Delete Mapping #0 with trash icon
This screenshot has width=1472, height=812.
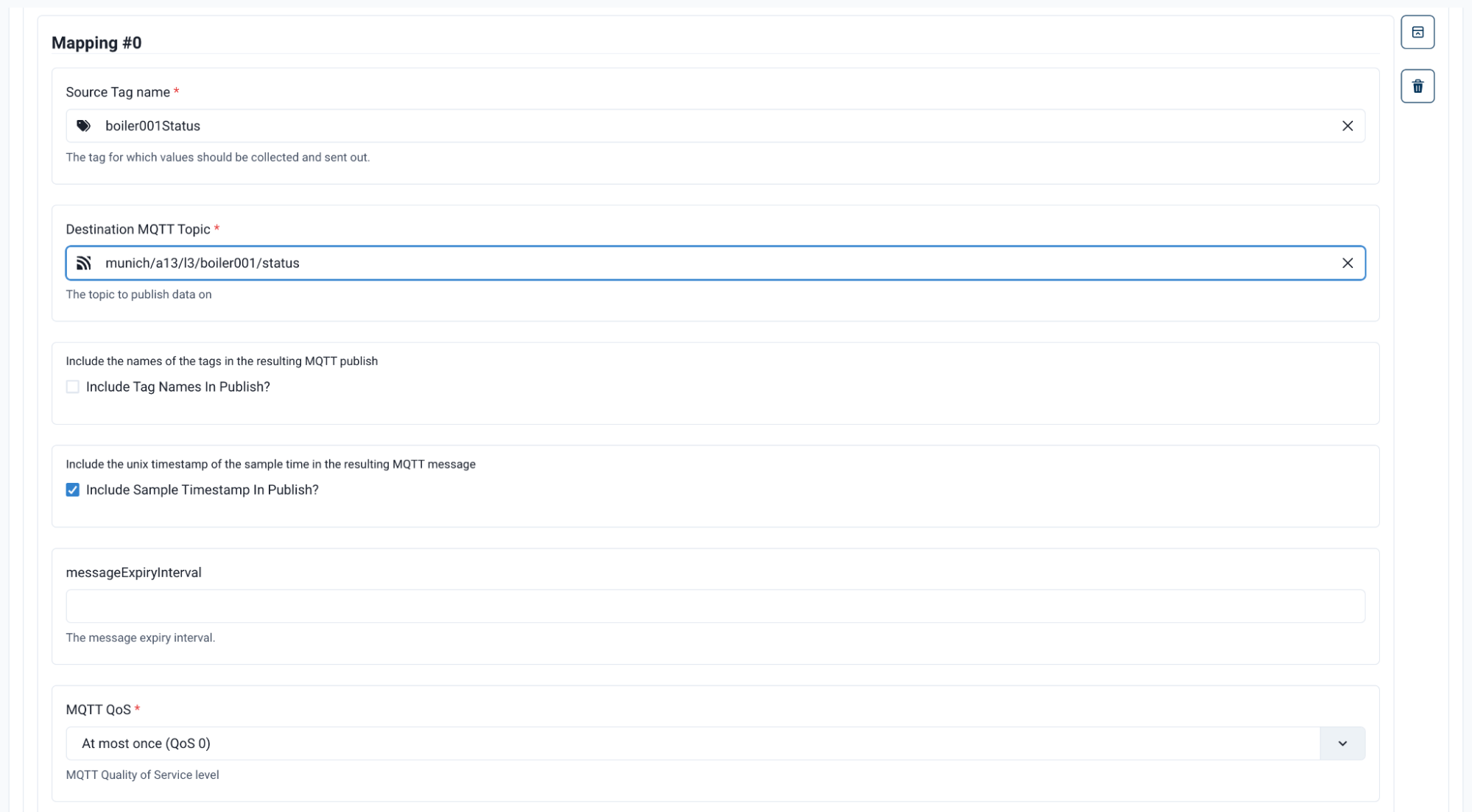1417,87
